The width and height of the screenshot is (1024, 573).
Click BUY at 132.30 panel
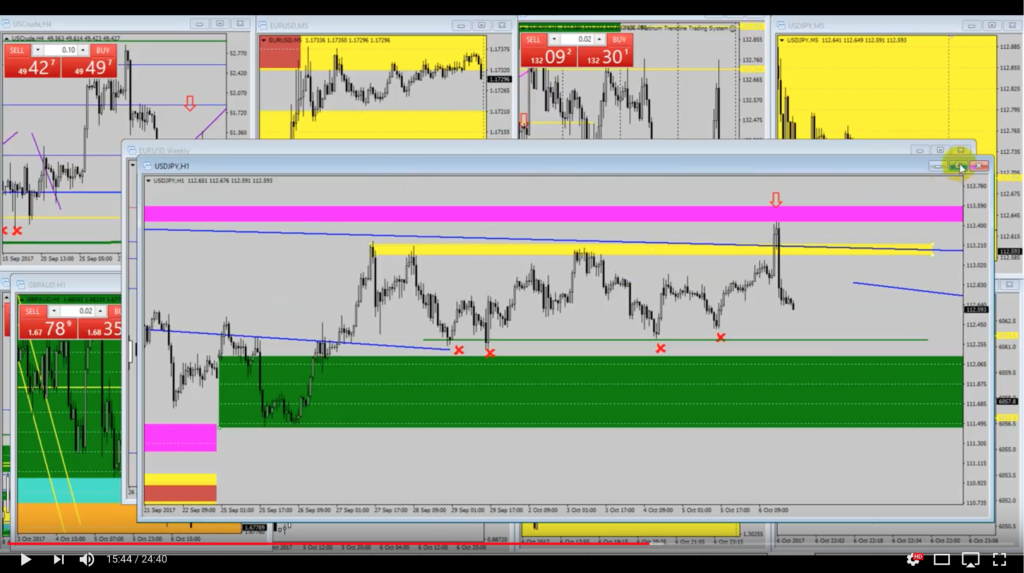click(x=619, y=40)
